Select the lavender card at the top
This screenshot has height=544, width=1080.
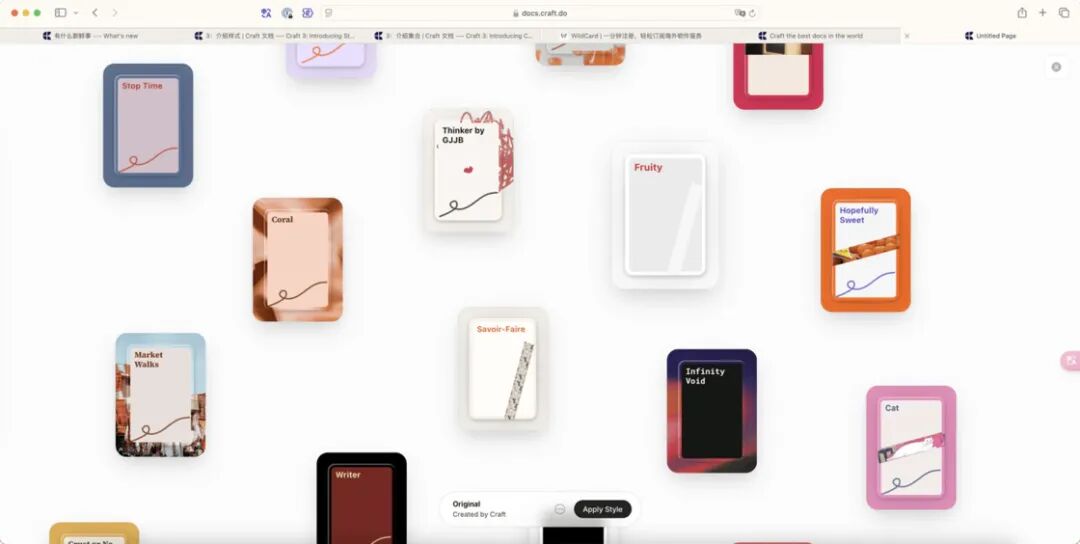point(331,60)
